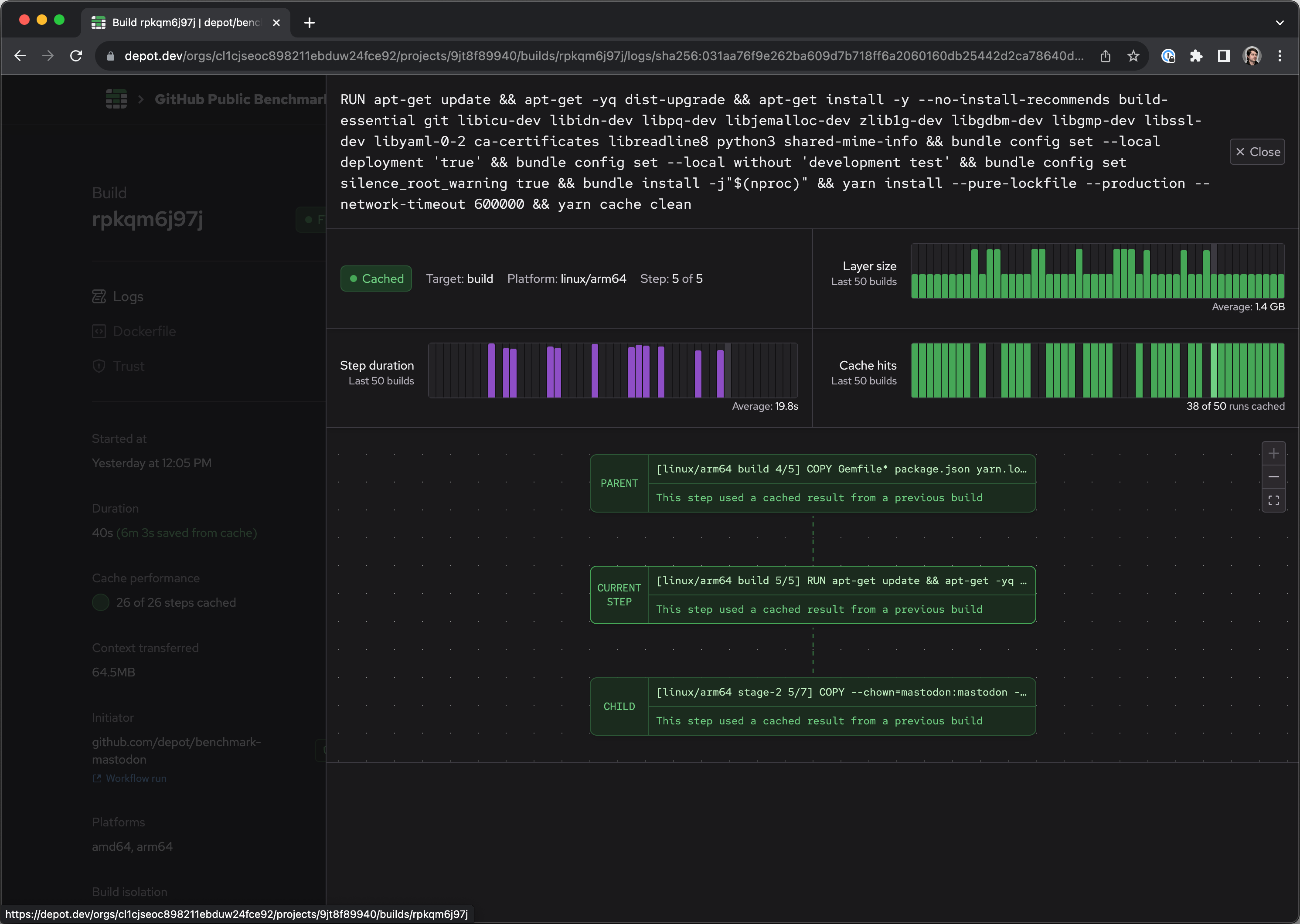Open the tab list chevron at top right
The width and height of the screenshot is (1300, 924).
(1279, 23)
